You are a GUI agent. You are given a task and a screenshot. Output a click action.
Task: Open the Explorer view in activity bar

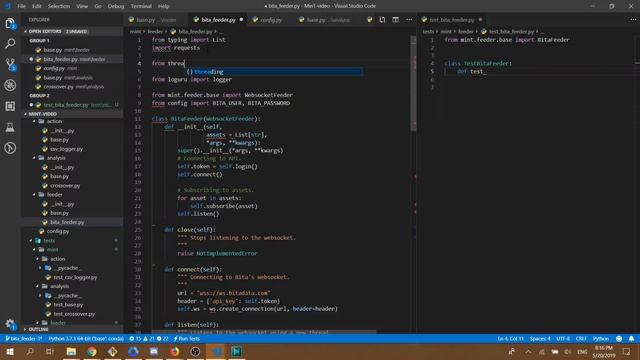[x=10, y=24]
